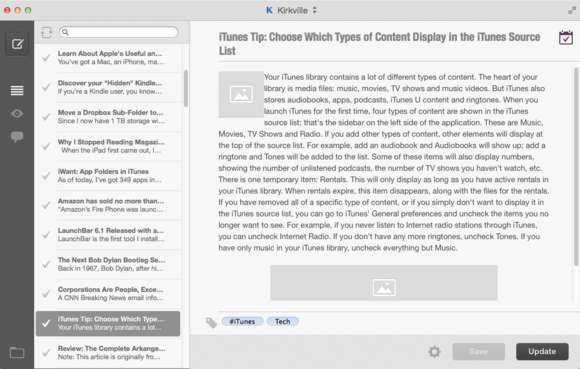Click the blue K Kirkville blog icon
The width and height of the screenshot is (580, 369).
pos(269,10)
